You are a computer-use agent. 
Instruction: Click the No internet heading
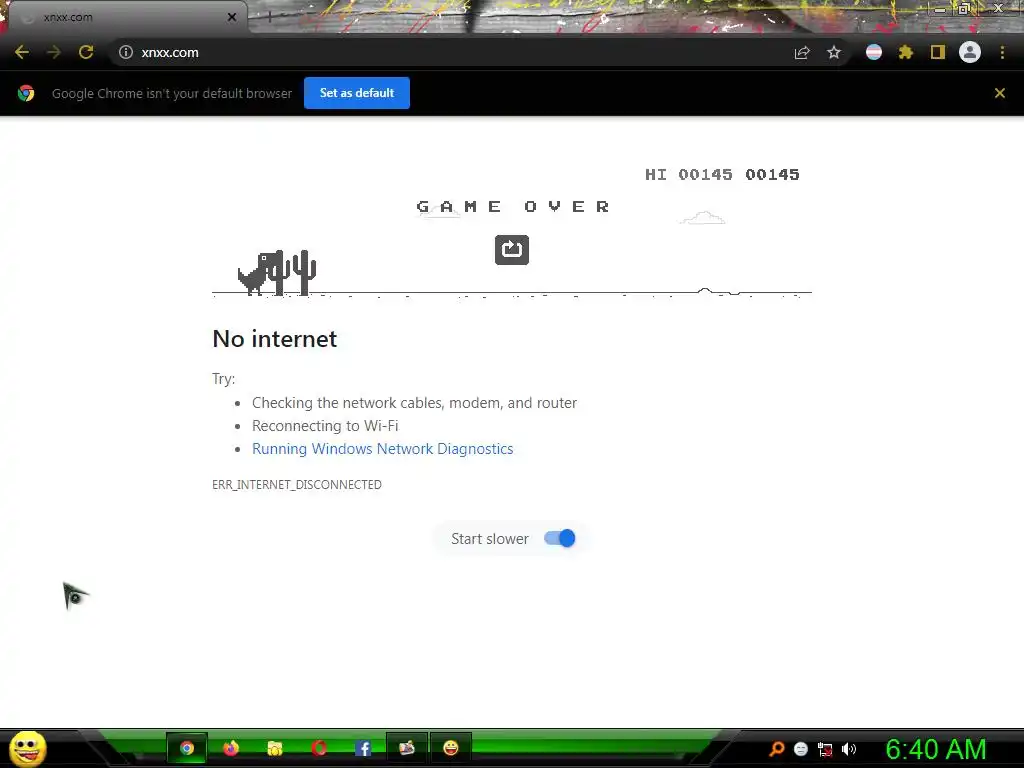pos(275,339)
